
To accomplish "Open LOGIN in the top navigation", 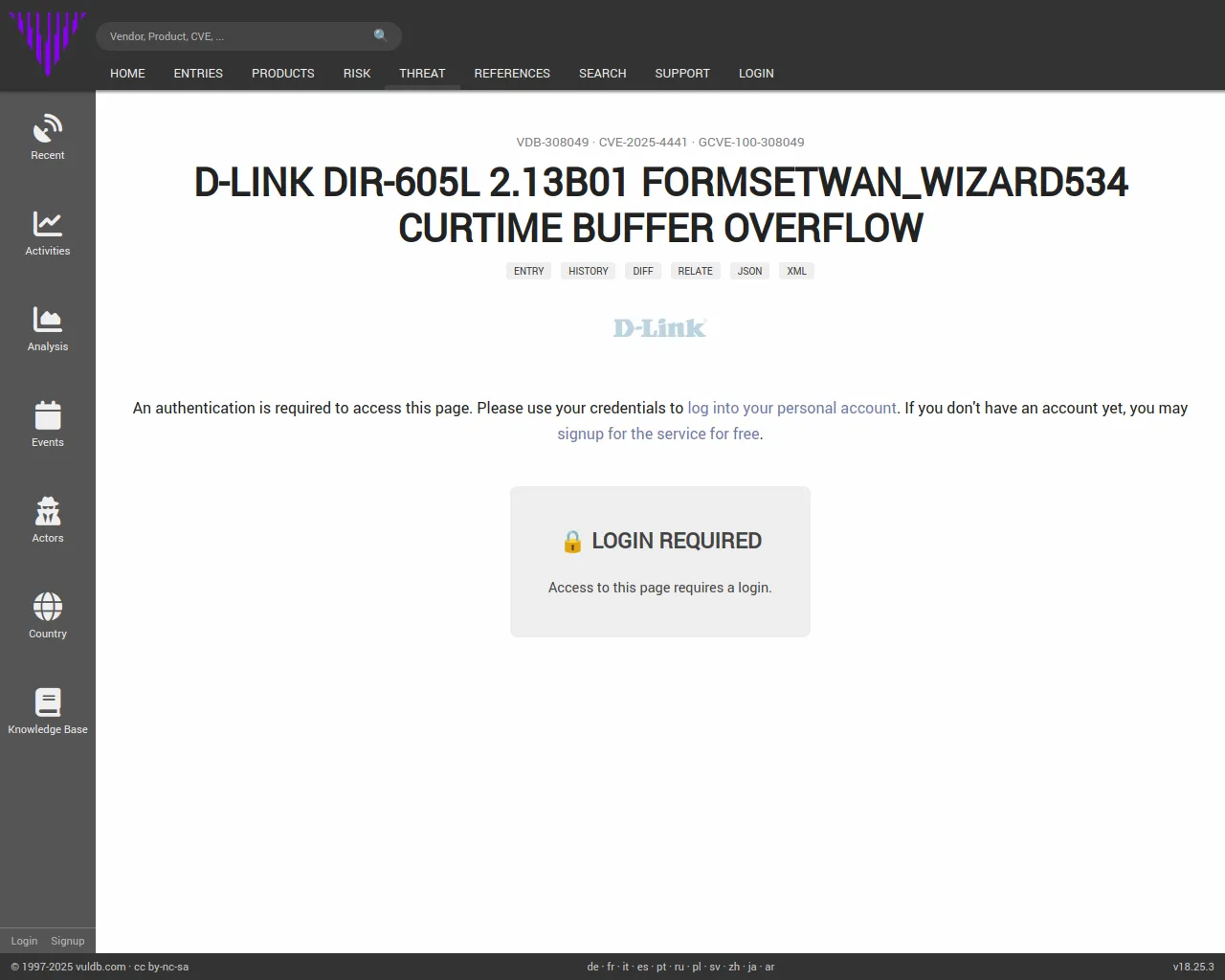I will [756, 74].
